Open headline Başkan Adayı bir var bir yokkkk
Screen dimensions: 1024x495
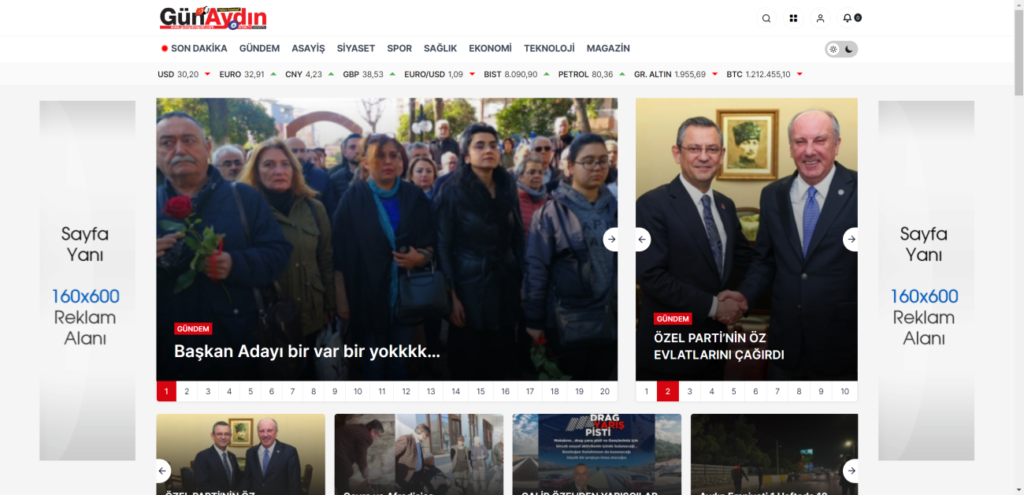pos(307,351)
